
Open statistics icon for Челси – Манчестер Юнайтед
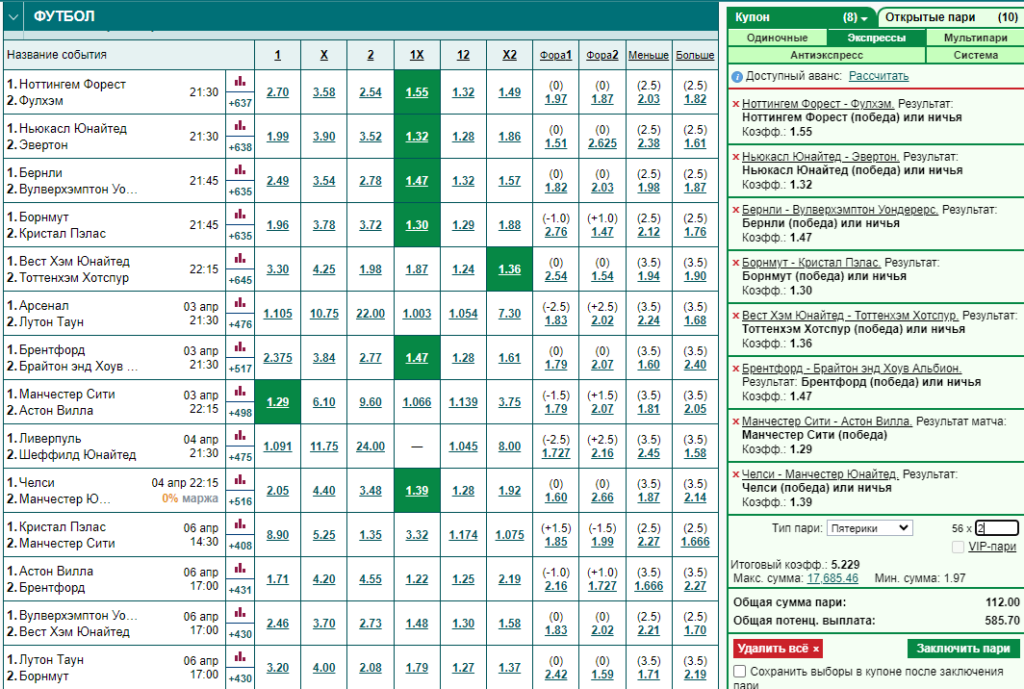pos(240,480)
